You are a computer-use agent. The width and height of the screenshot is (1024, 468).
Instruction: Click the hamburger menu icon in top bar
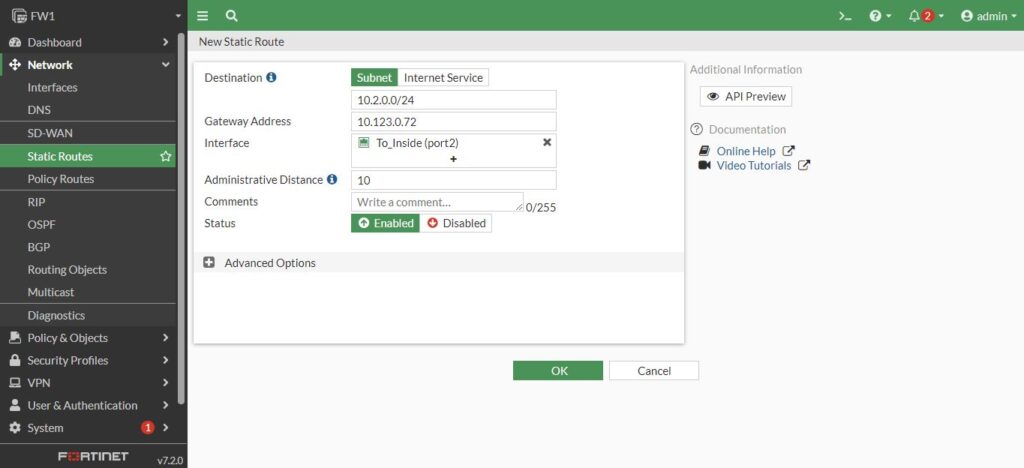tap(203, 16)
